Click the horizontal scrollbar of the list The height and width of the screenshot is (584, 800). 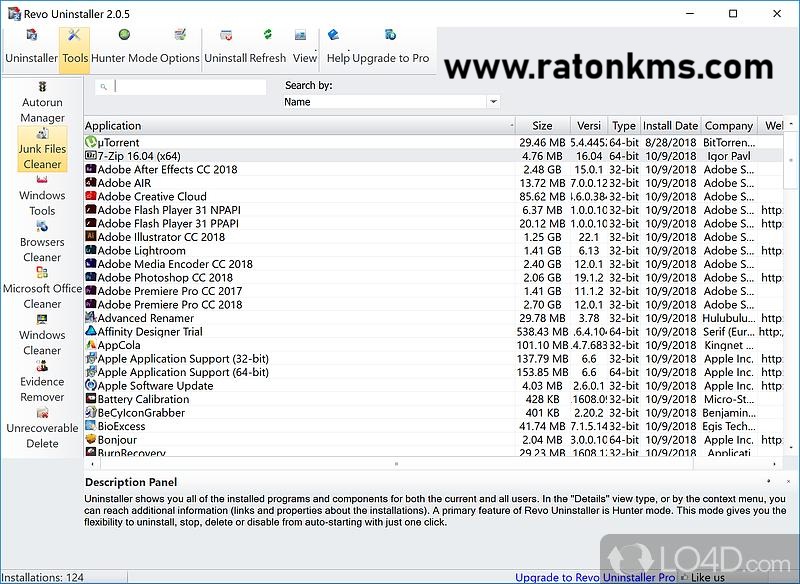(x=396, y=464)
